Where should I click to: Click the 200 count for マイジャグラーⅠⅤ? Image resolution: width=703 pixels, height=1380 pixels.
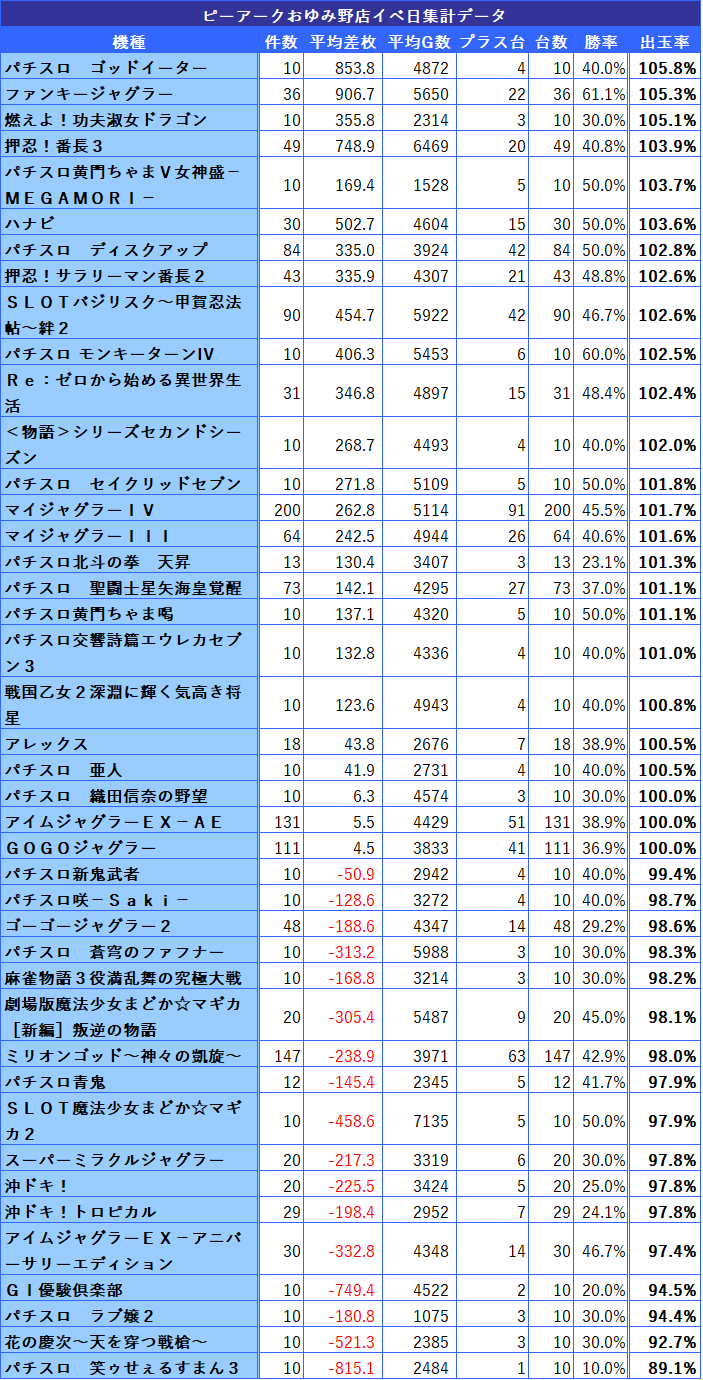(x=287, y=510)
